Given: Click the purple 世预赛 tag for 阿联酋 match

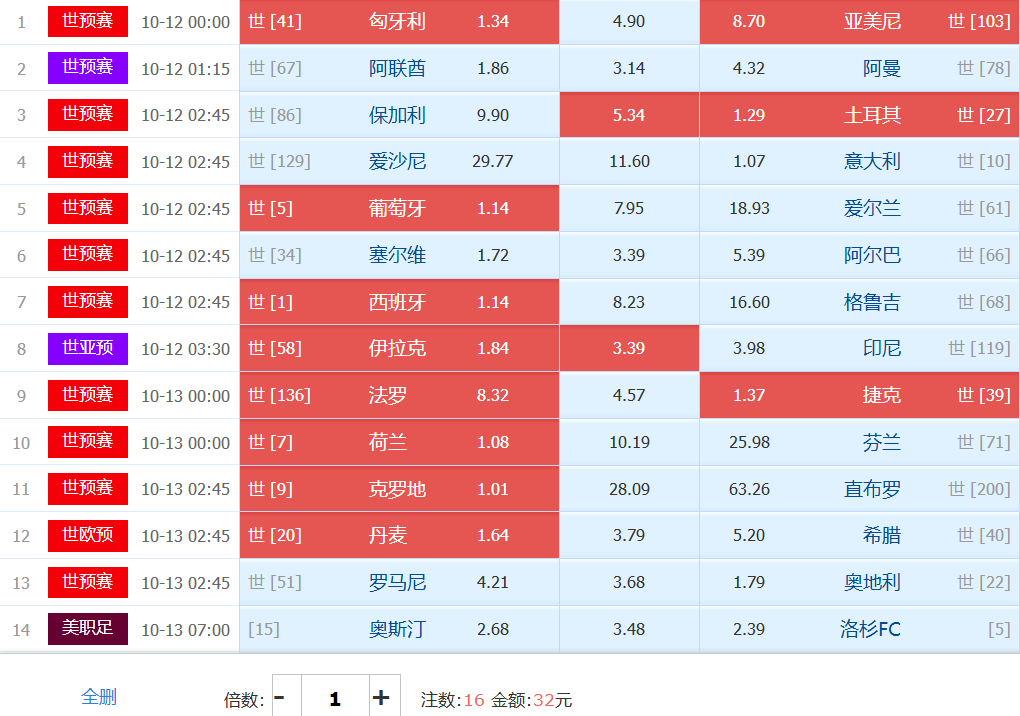Looking at the screenshot, I should [x=88, y=68].
